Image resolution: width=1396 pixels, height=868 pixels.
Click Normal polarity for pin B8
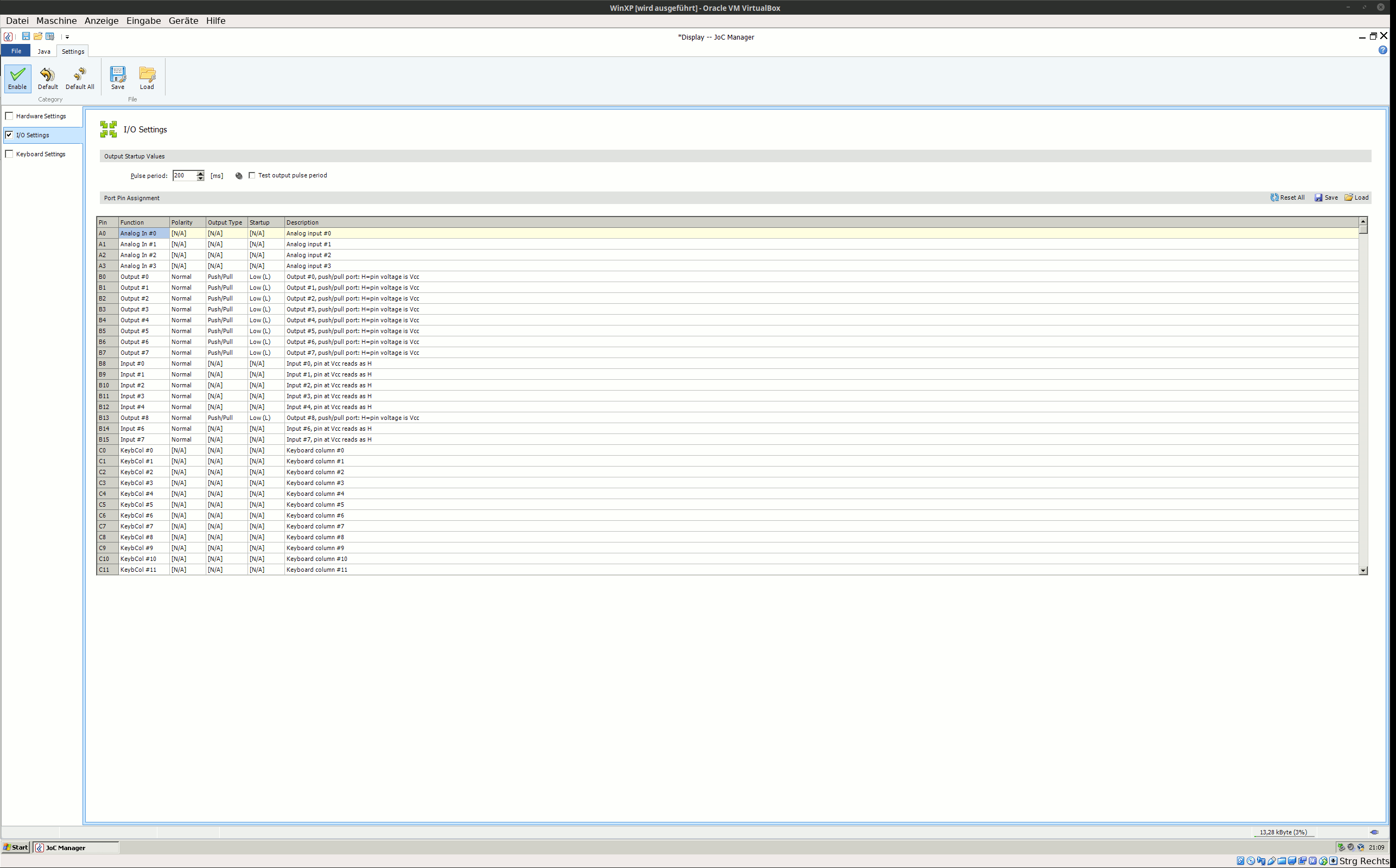pos(187,363)
